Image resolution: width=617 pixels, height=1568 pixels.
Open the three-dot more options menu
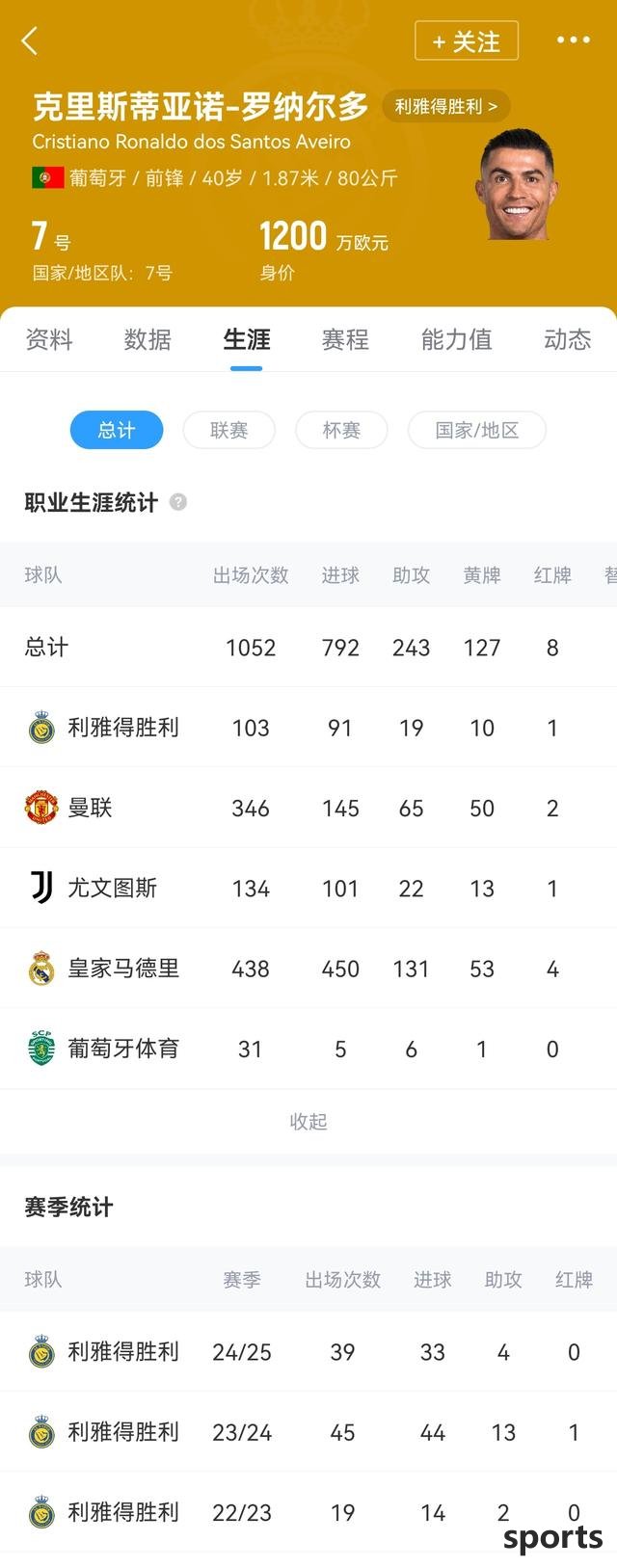tap(573, 40)
